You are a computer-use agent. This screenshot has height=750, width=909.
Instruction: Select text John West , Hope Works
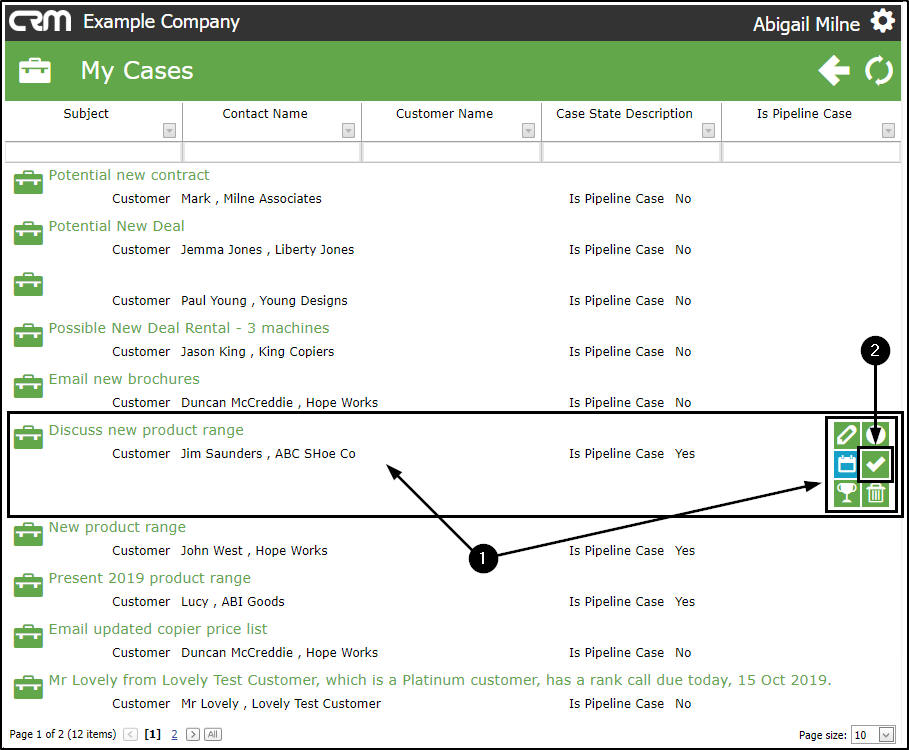tap(254, 551)
